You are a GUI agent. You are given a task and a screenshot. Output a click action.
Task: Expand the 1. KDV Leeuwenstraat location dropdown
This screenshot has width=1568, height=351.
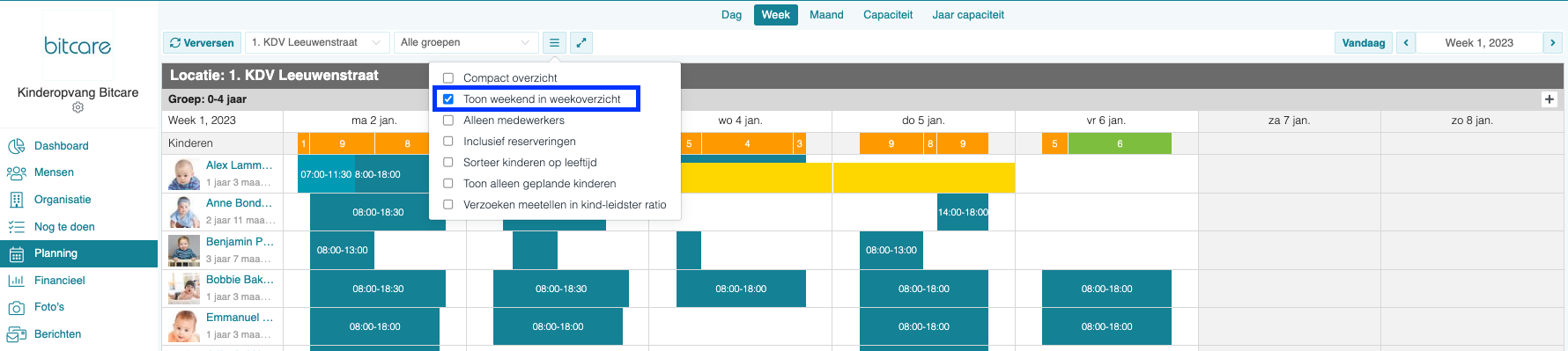[317, 42]
